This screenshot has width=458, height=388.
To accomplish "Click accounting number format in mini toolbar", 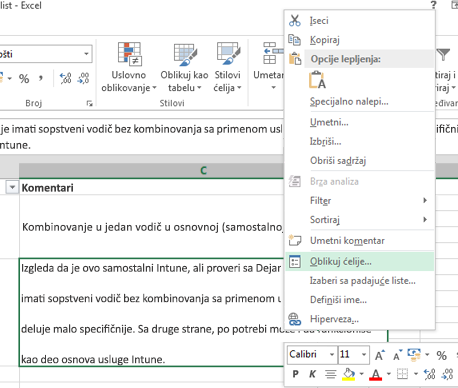I will pos(414,355).
